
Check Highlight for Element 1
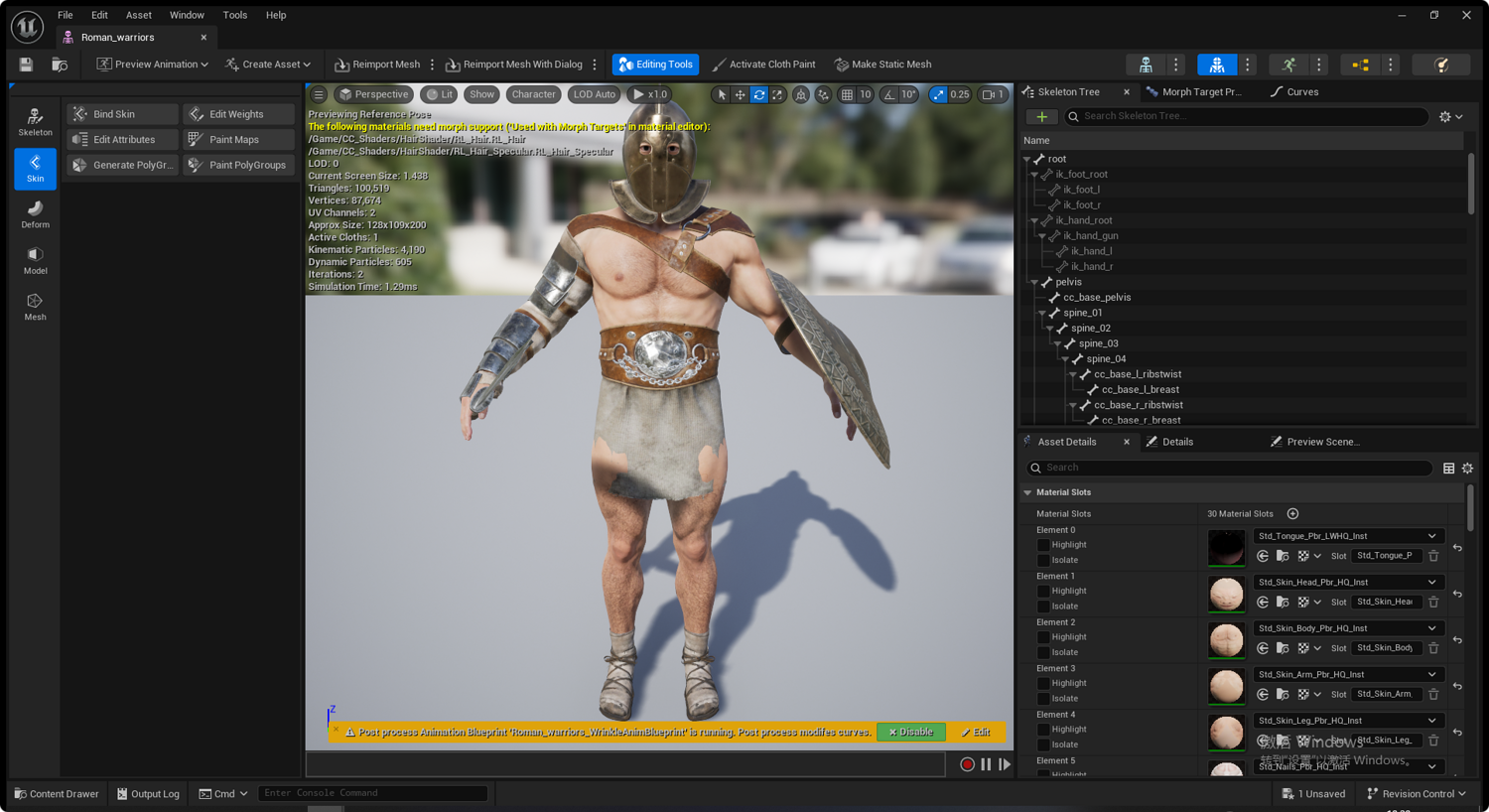1043,591
